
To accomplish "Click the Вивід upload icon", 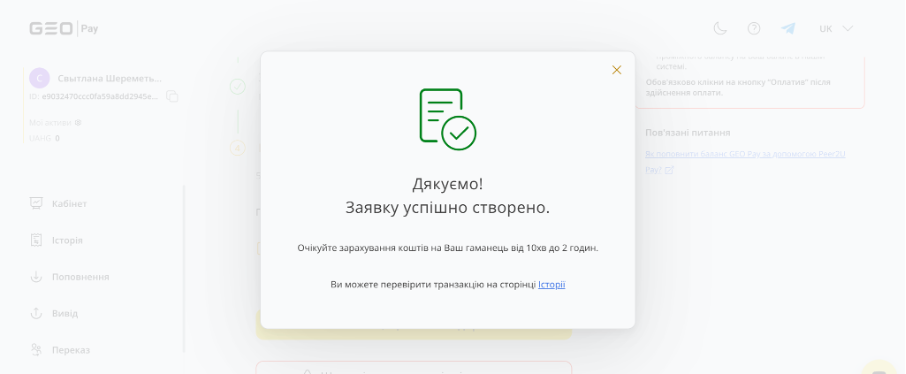I will pos(36,313).
